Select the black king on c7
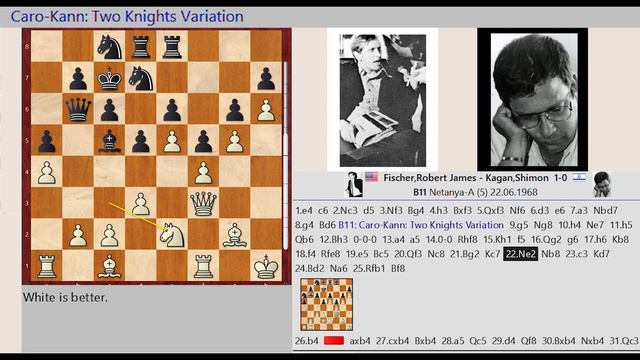The height and width of the screenshot is (360, 640). tap(109, 78)
